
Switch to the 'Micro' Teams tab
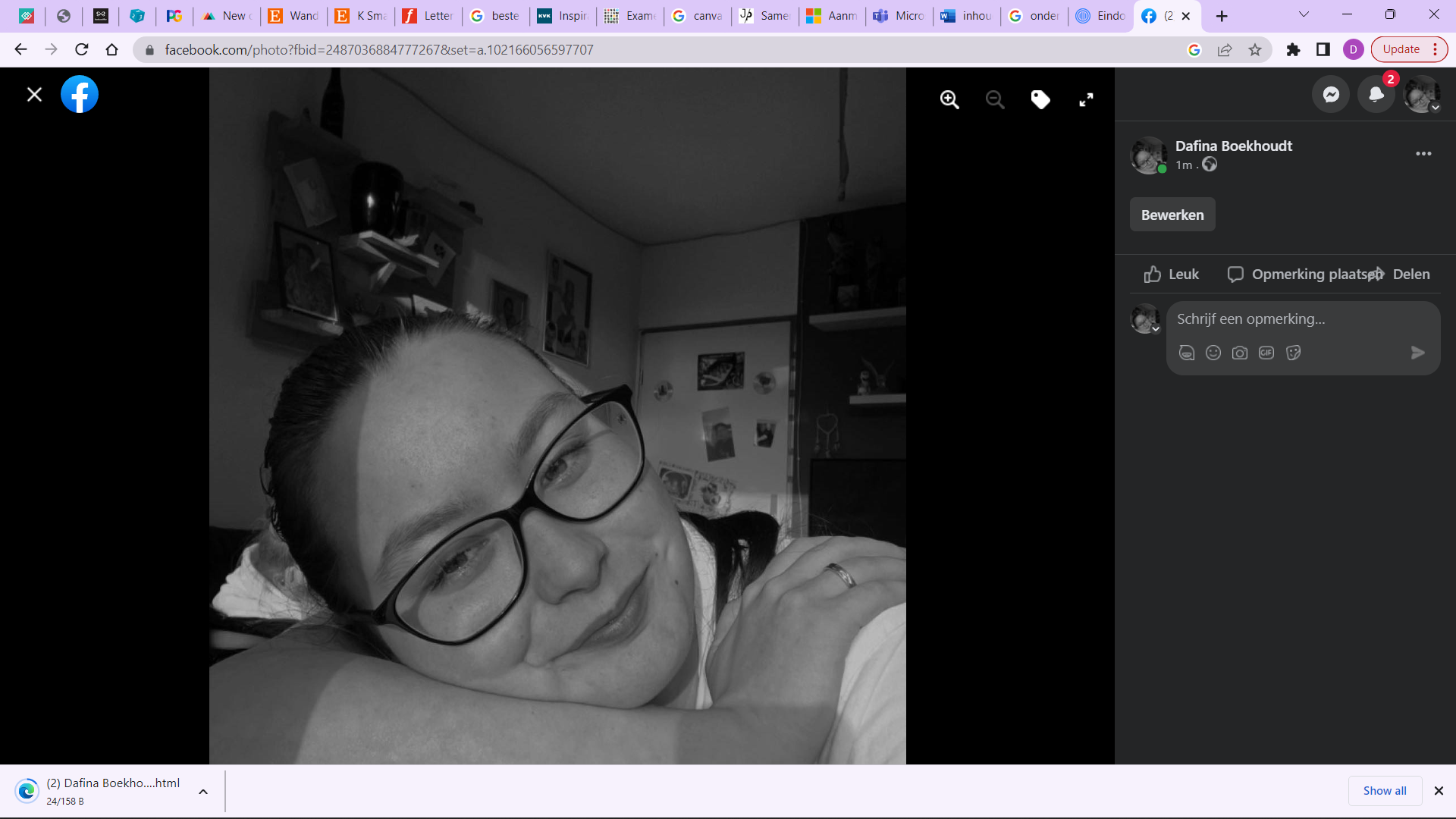(x=900, y=16)
